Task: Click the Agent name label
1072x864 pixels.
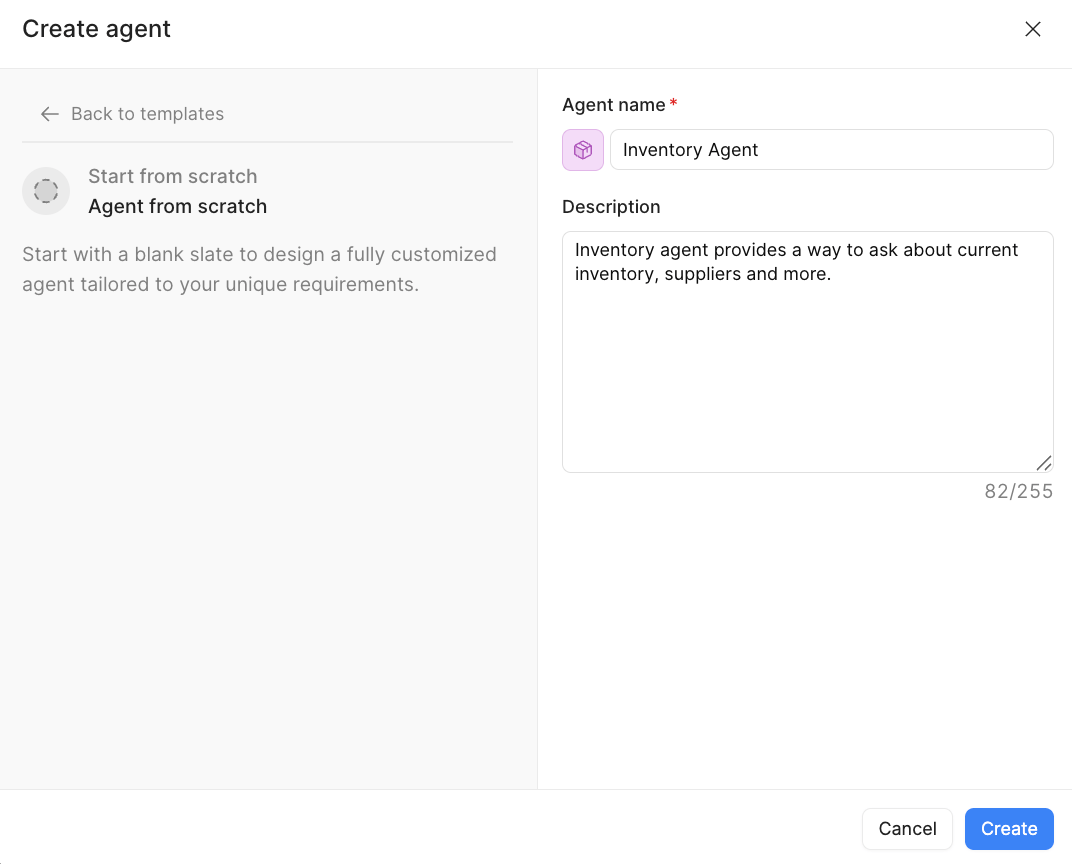Action: click(614, 105)
